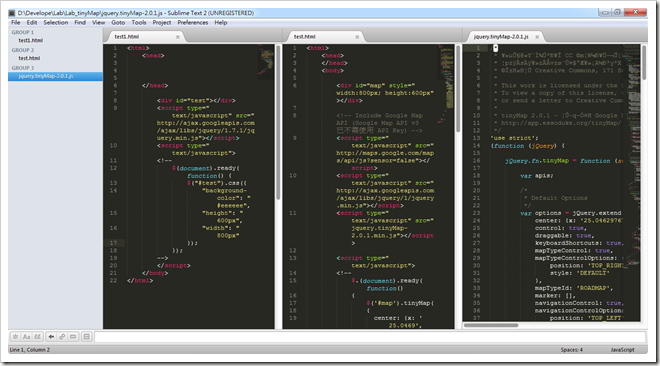Image resolution: width=660 pixels, height=366 pixels.
Task: Open the View menu
Action: point(98,22)
